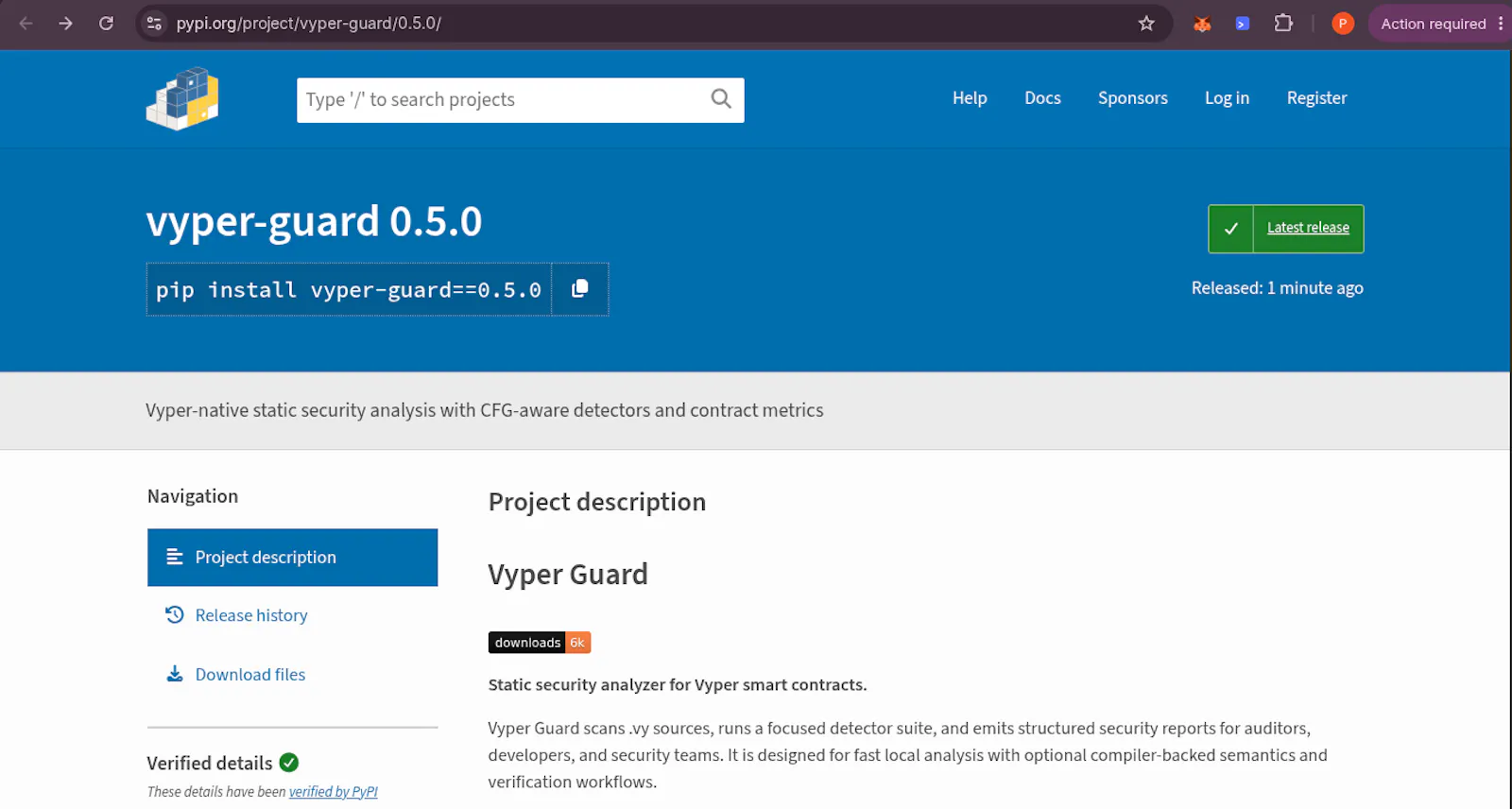
Task: Select the Project description navigation tab
Action: [293, 558]
